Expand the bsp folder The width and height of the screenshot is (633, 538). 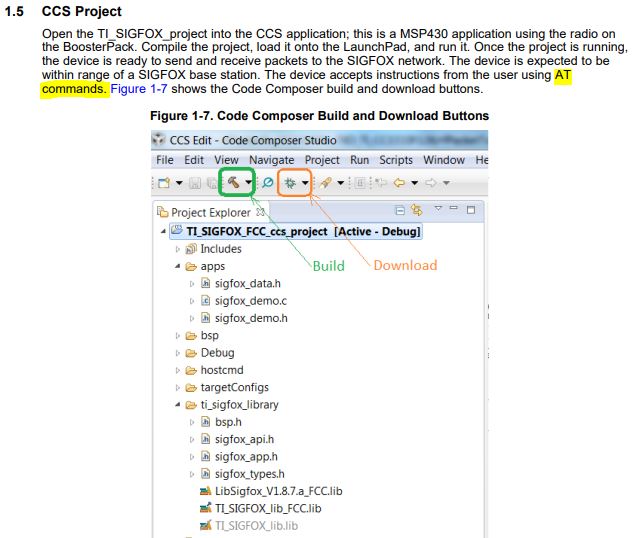177,335
